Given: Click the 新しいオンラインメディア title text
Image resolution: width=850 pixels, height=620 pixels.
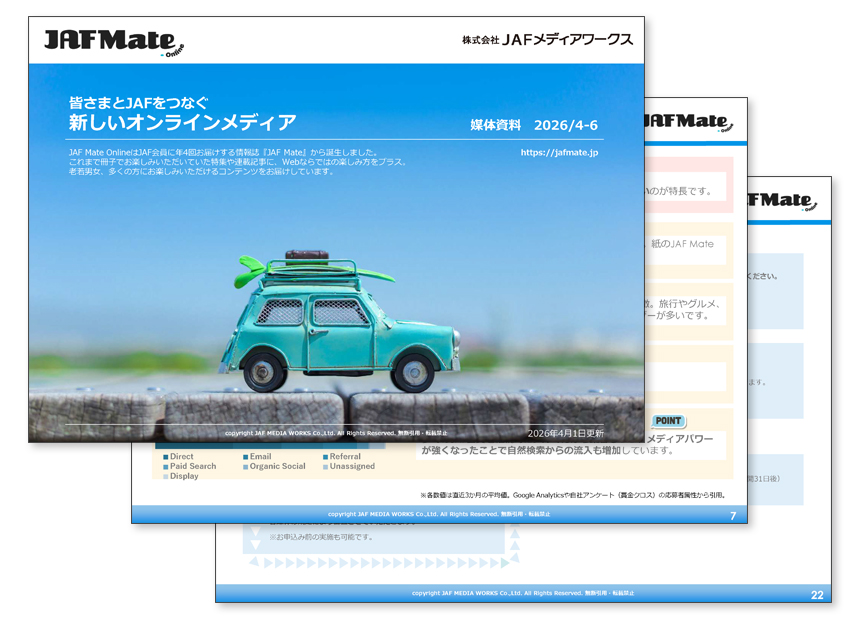Looking at the screenshot, I should tap(182, 122).
